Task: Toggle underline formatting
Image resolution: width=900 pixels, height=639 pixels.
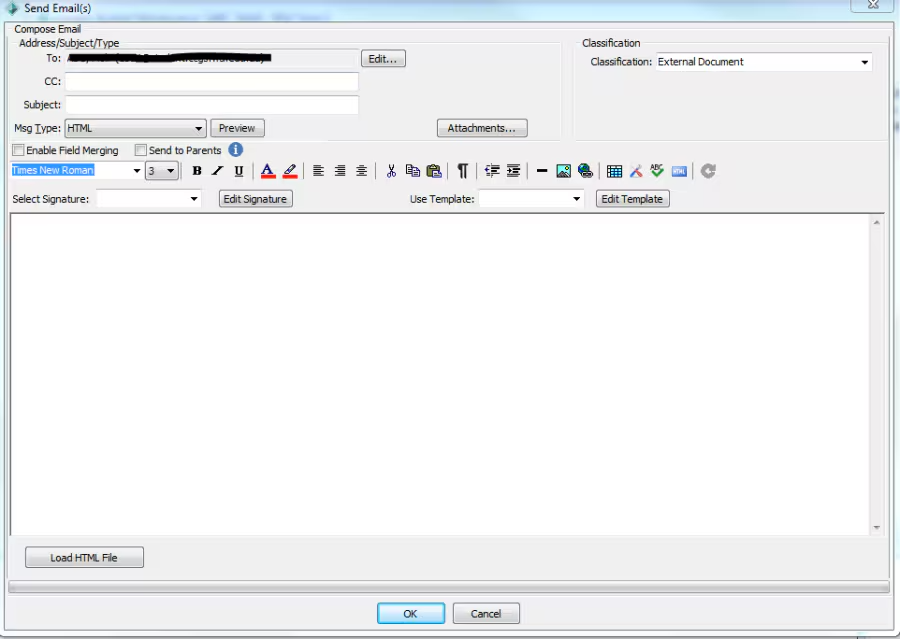Action: click(x=239, y=171)
